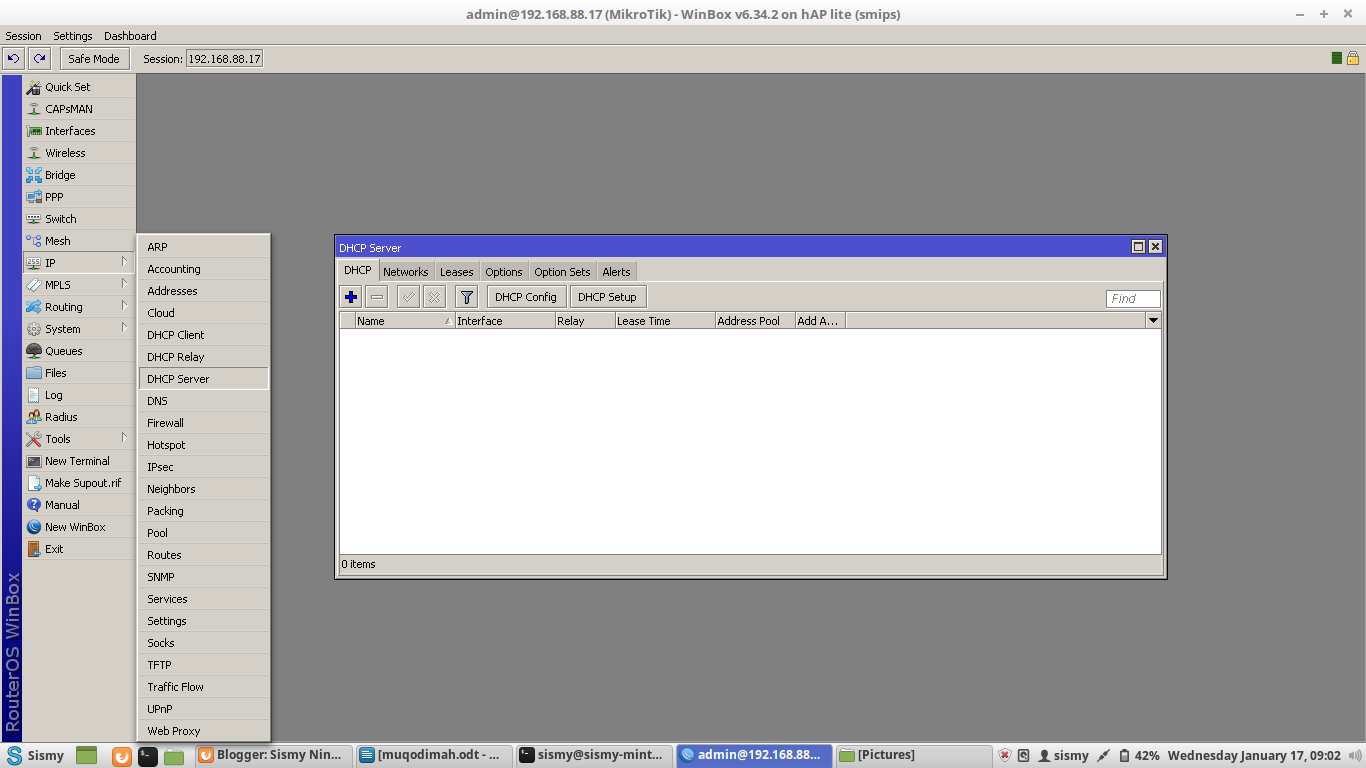Toggle Safe Mode button
Screen dimensions: 1366x768
coord(93,59)
